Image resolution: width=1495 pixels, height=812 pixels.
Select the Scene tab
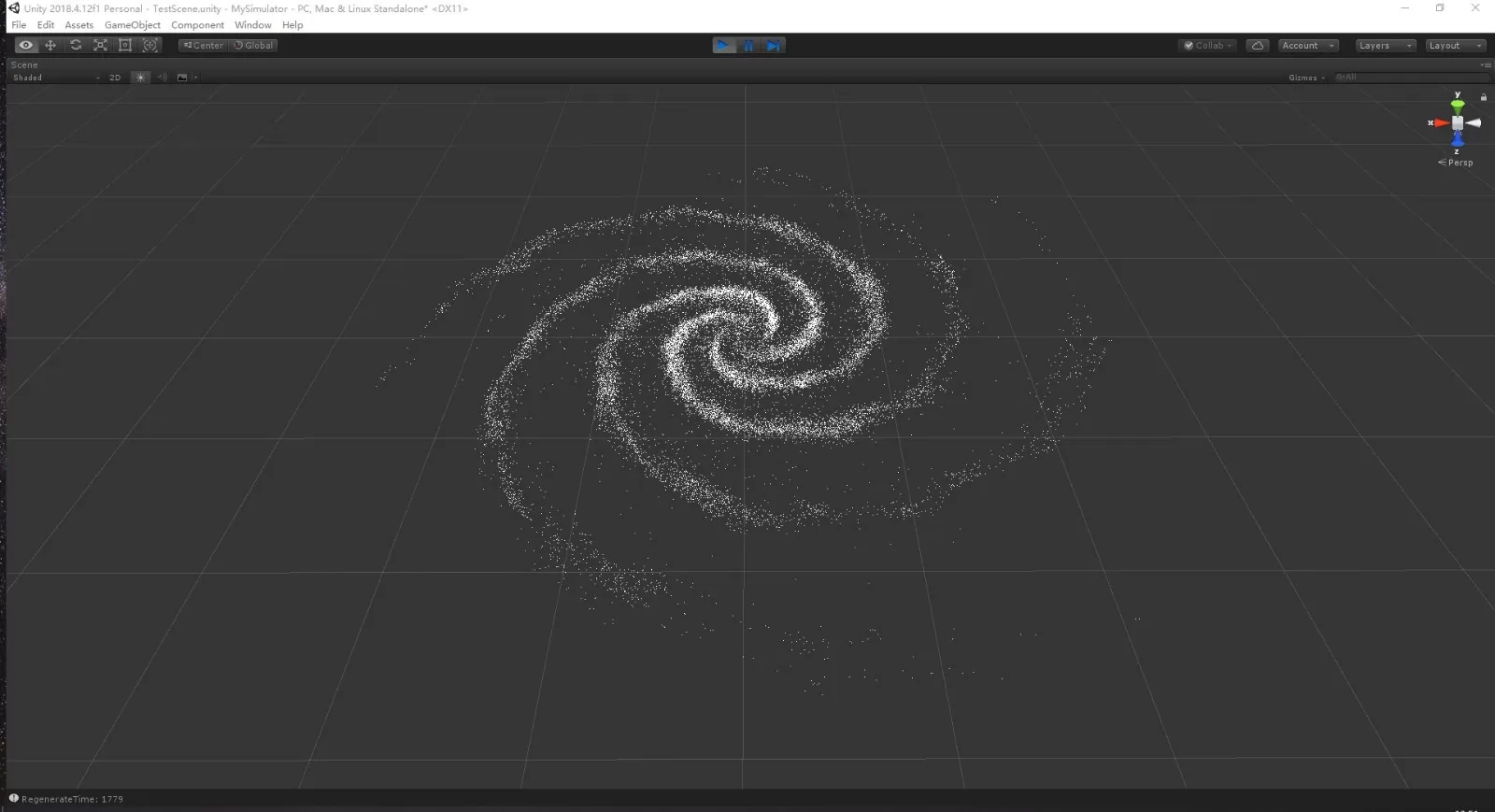click(24, 64)
